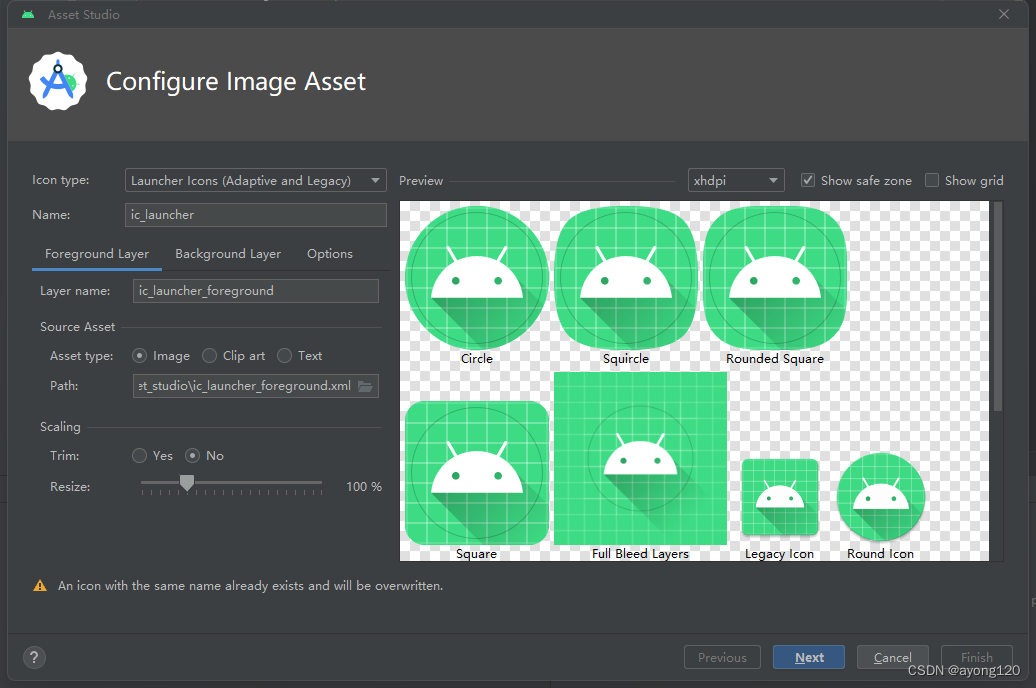
Task: Set Trim to Yes
Action: coord(139,455)
